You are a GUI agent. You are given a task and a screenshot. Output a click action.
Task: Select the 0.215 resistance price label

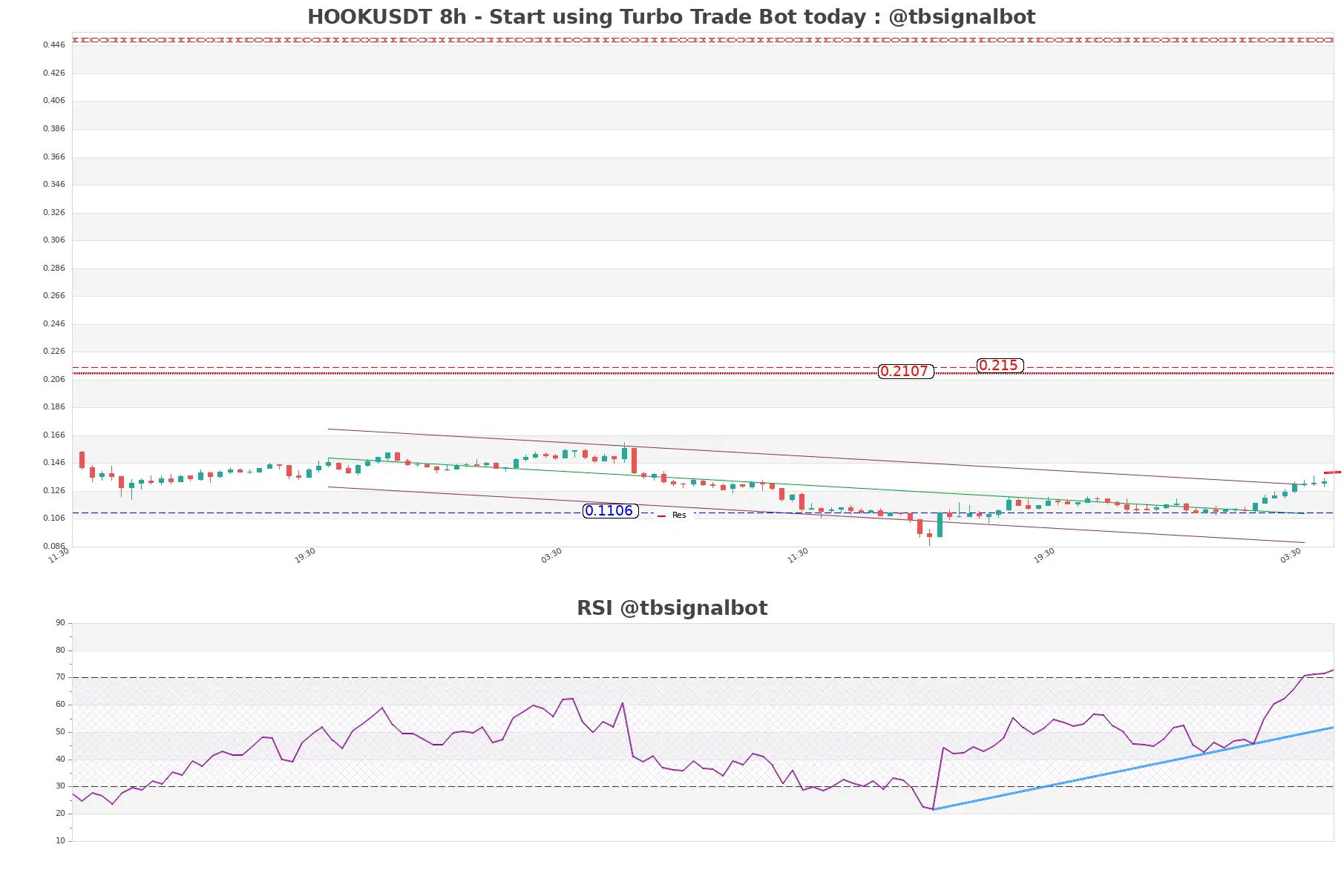pos(1000,365)
